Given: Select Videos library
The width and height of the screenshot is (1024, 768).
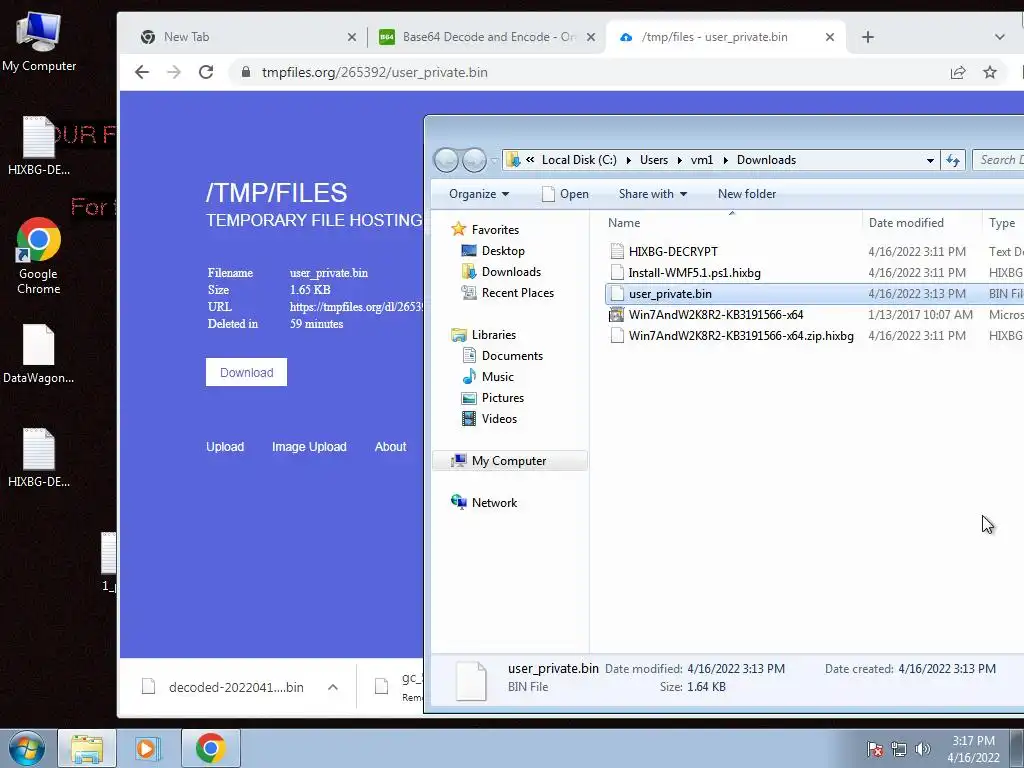Looking at the screenshot, I should coord(499,419).
